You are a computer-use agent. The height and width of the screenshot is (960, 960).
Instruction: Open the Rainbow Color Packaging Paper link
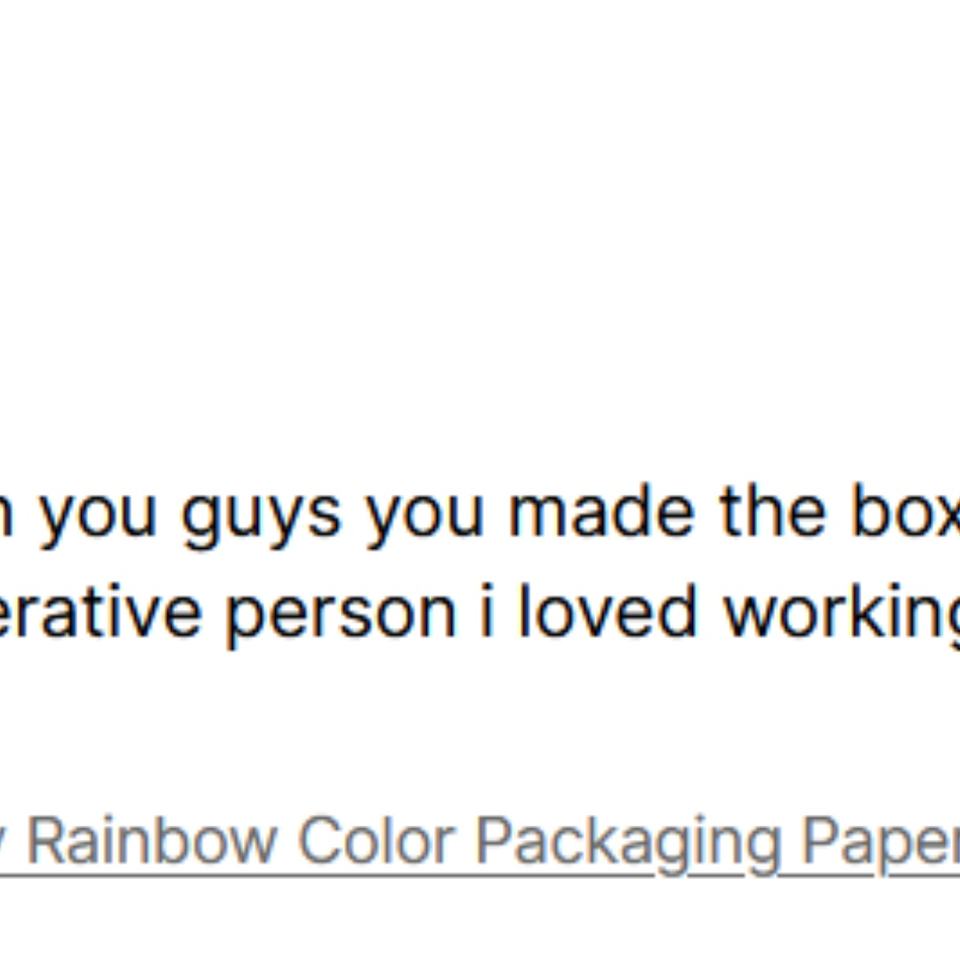coord(480,841)
